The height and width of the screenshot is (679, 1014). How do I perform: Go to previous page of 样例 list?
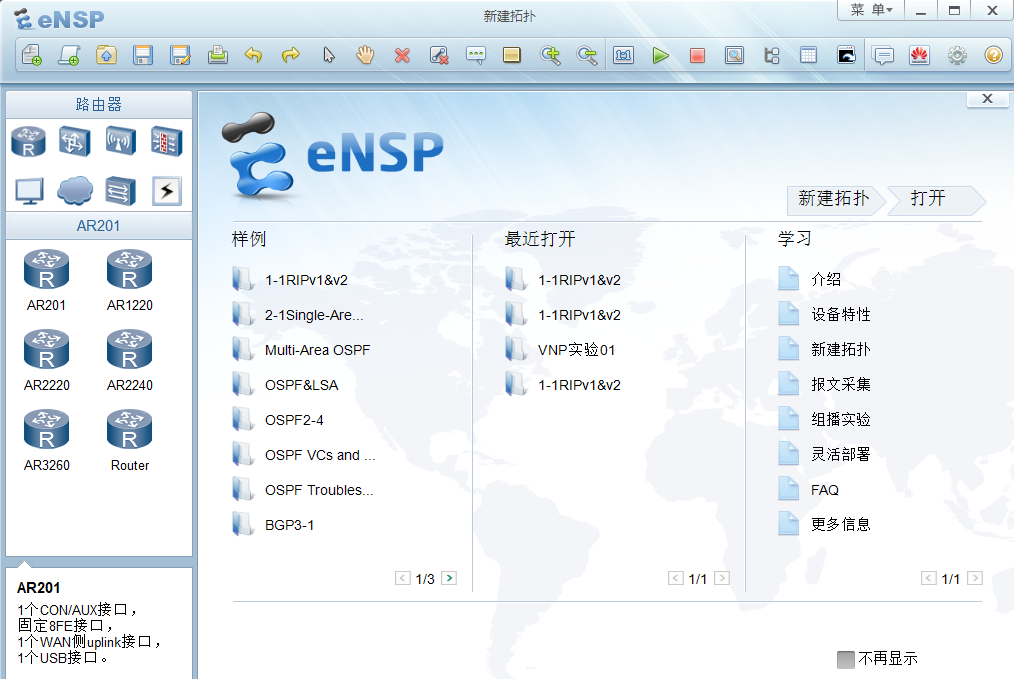(403, 578)
